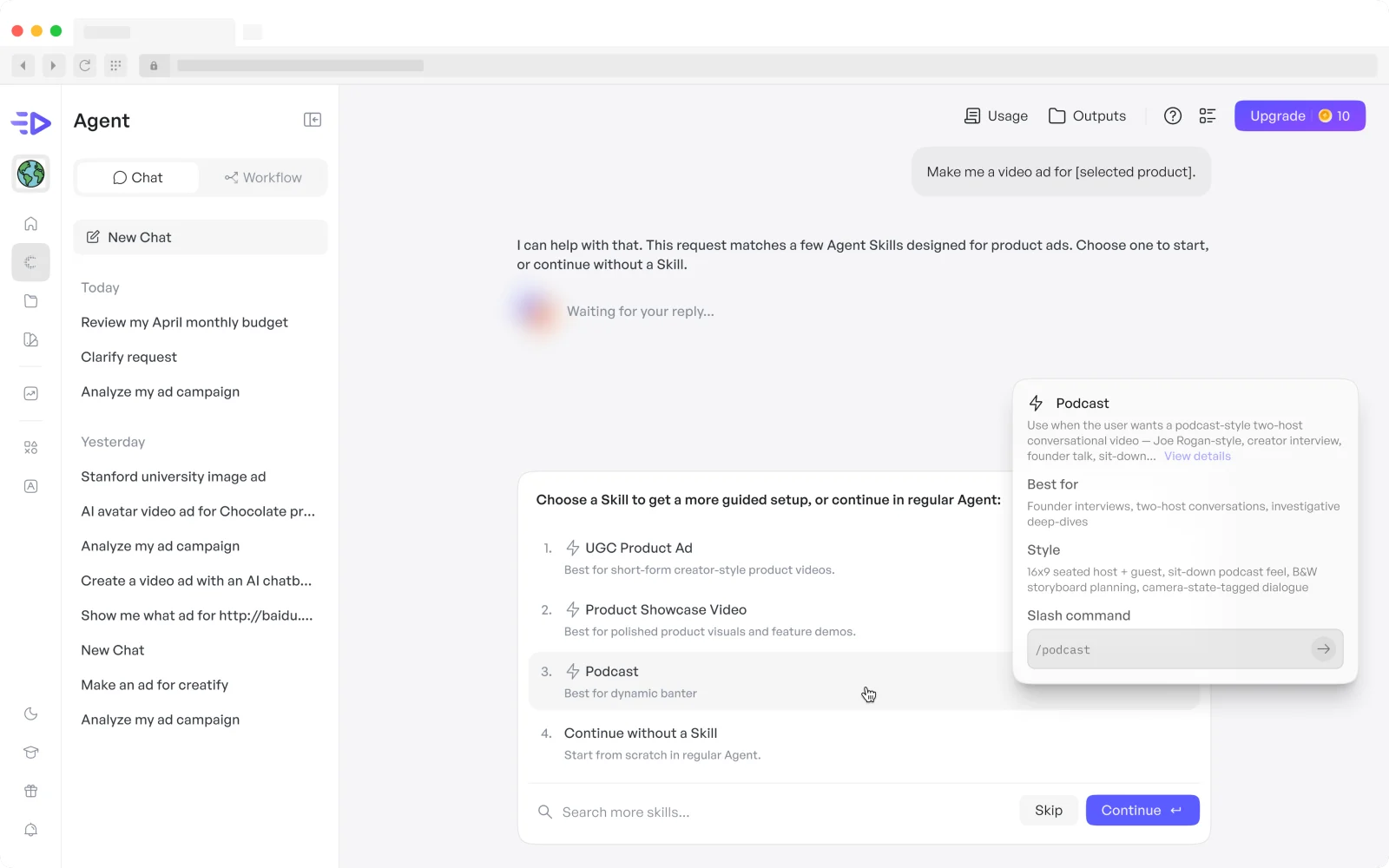This screenshot has height=868, width=1389.
Task: Click the globe workspace avatar
Action: coord(31,174)
